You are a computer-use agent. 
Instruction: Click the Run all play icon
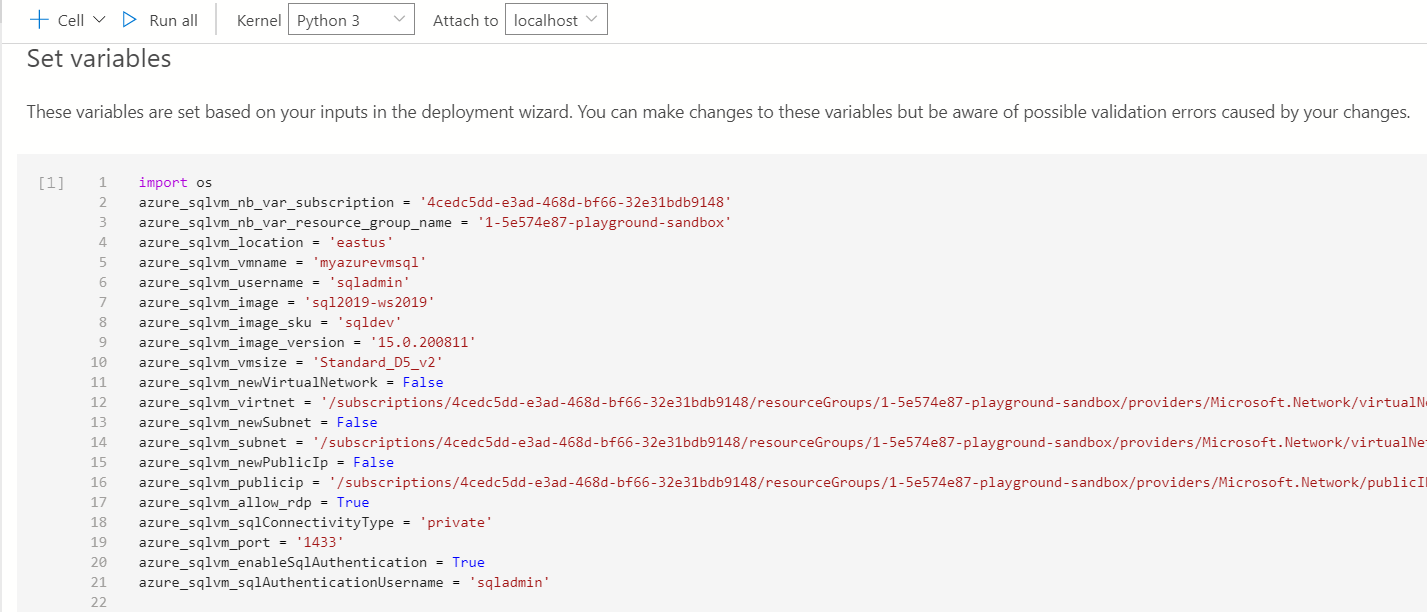129,20
